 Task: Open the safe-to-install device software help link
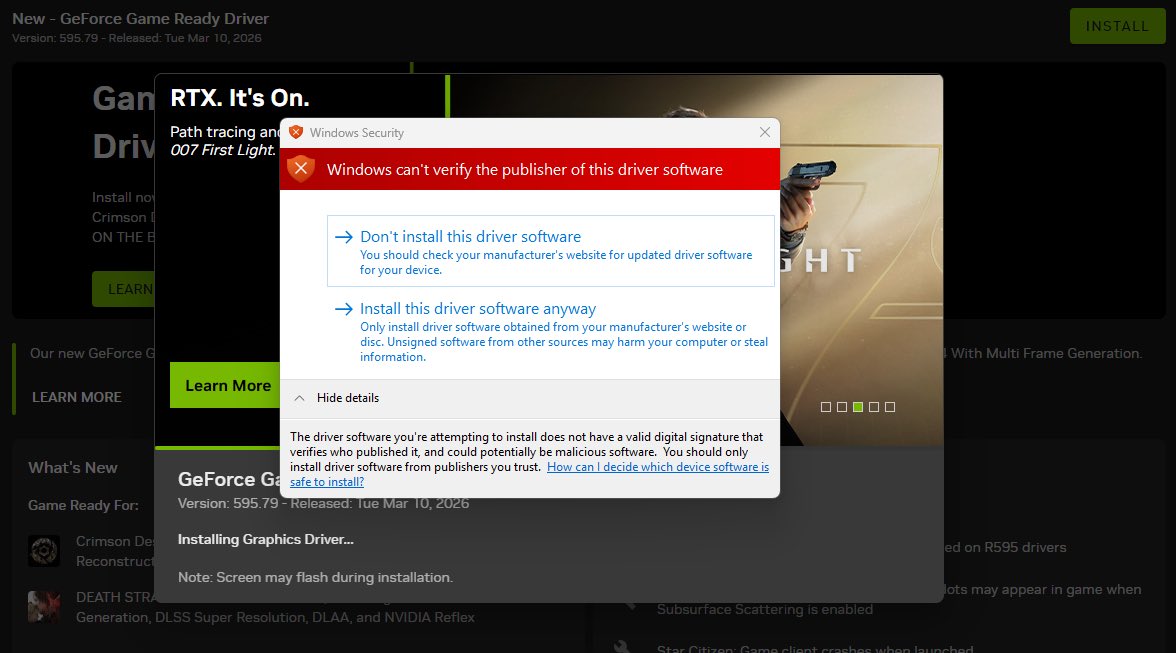[530, 475]
